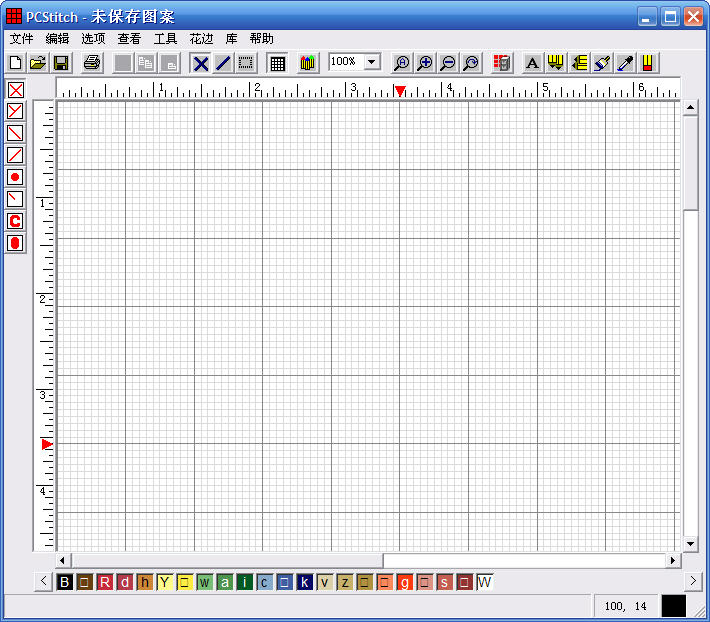This screenshot has width=710, height=622.
Task: Select three-quarter stitch in left toolbar
Action: [x=15, y=111]
